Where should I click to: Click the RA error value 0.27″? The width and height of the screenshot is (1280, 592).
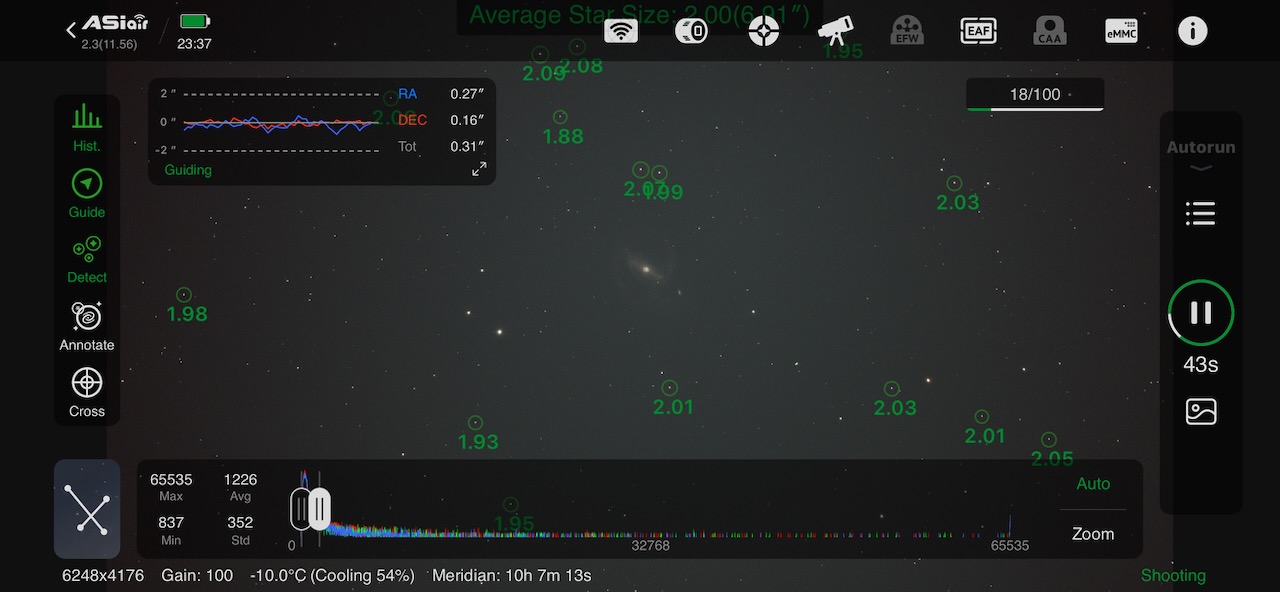click(x=467, y=94)
